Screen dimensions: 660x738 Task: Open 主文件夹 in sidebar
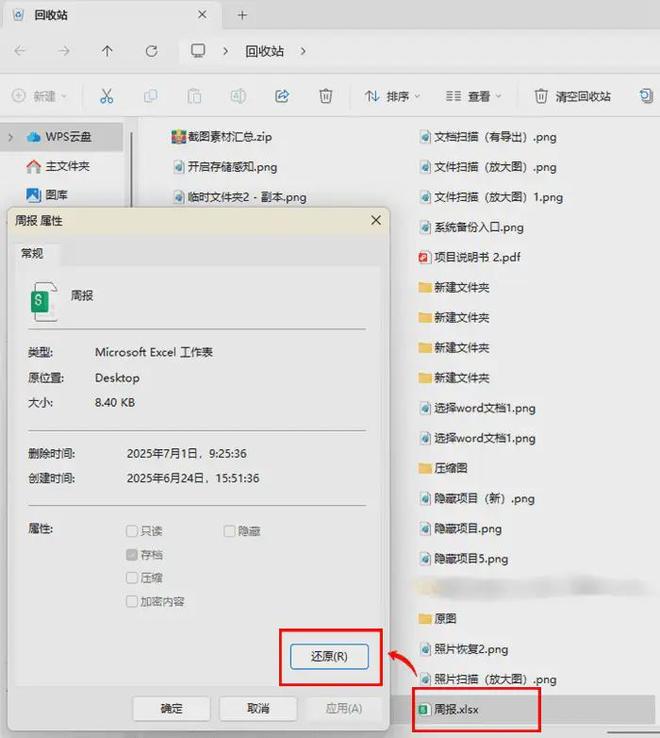point(58,166)
